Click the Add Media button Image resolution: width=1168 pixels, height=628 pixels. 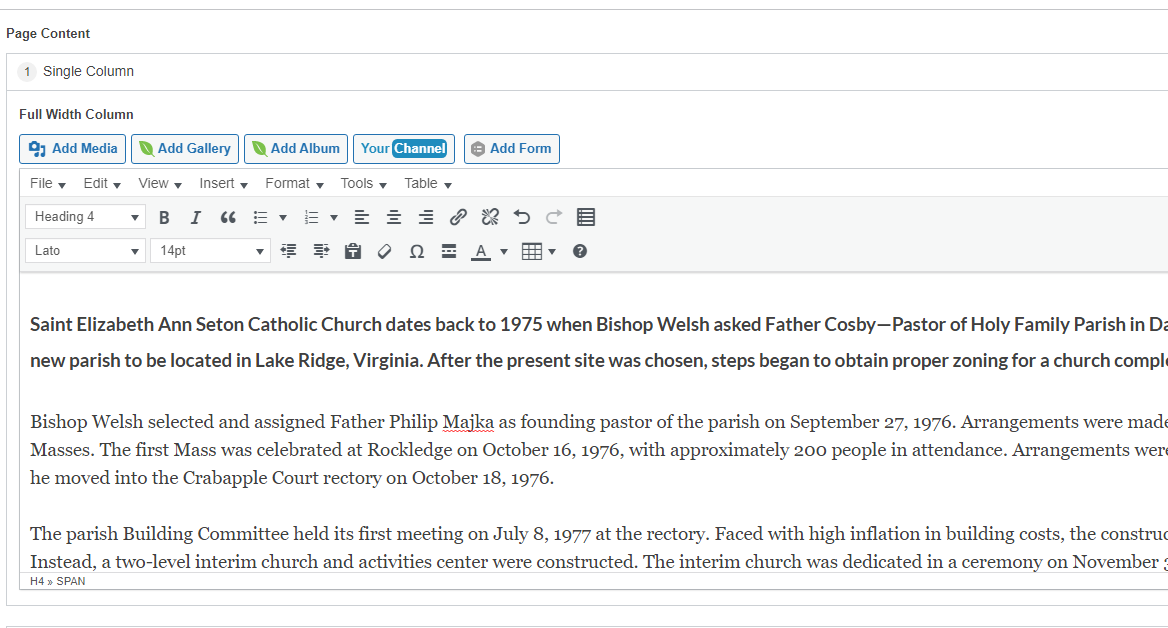point(73,149)
